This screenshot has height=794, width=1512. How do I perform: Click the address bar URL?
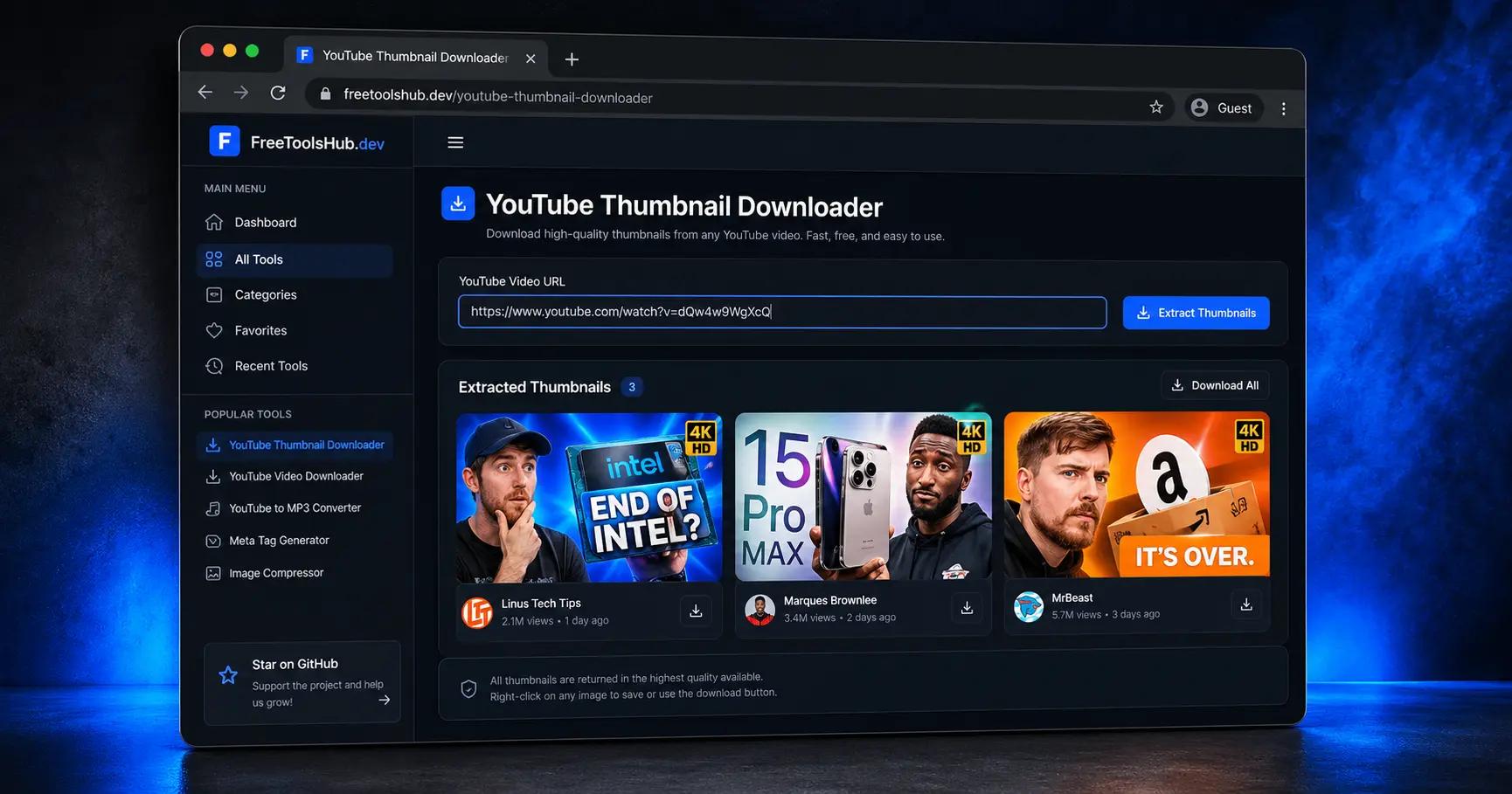tap(498, 96)
